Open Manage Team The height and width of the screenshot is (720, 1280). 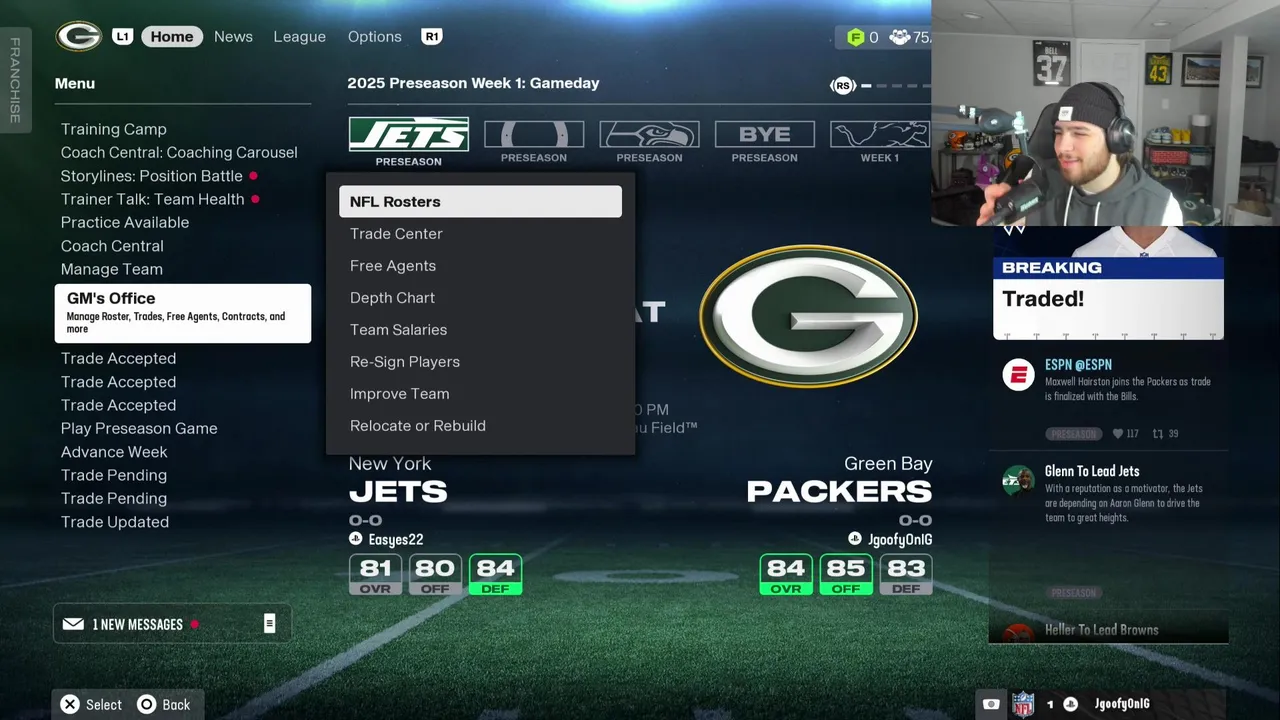(x=112, y=269)
